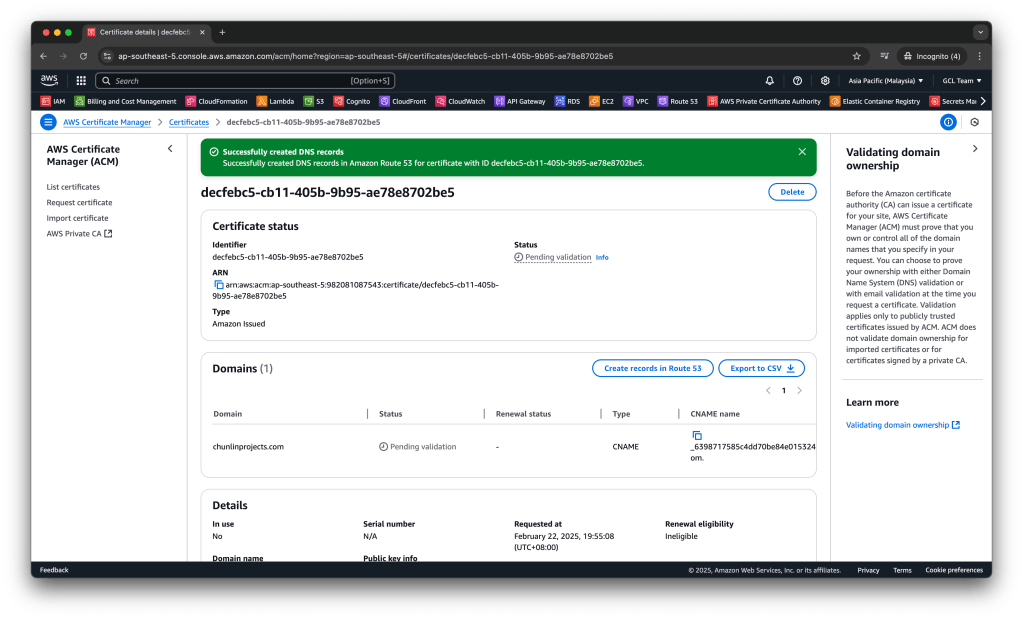Collapse the Validating domain ownership help panel
Viewport: 1023px width, 619px height.
point(975,149)
